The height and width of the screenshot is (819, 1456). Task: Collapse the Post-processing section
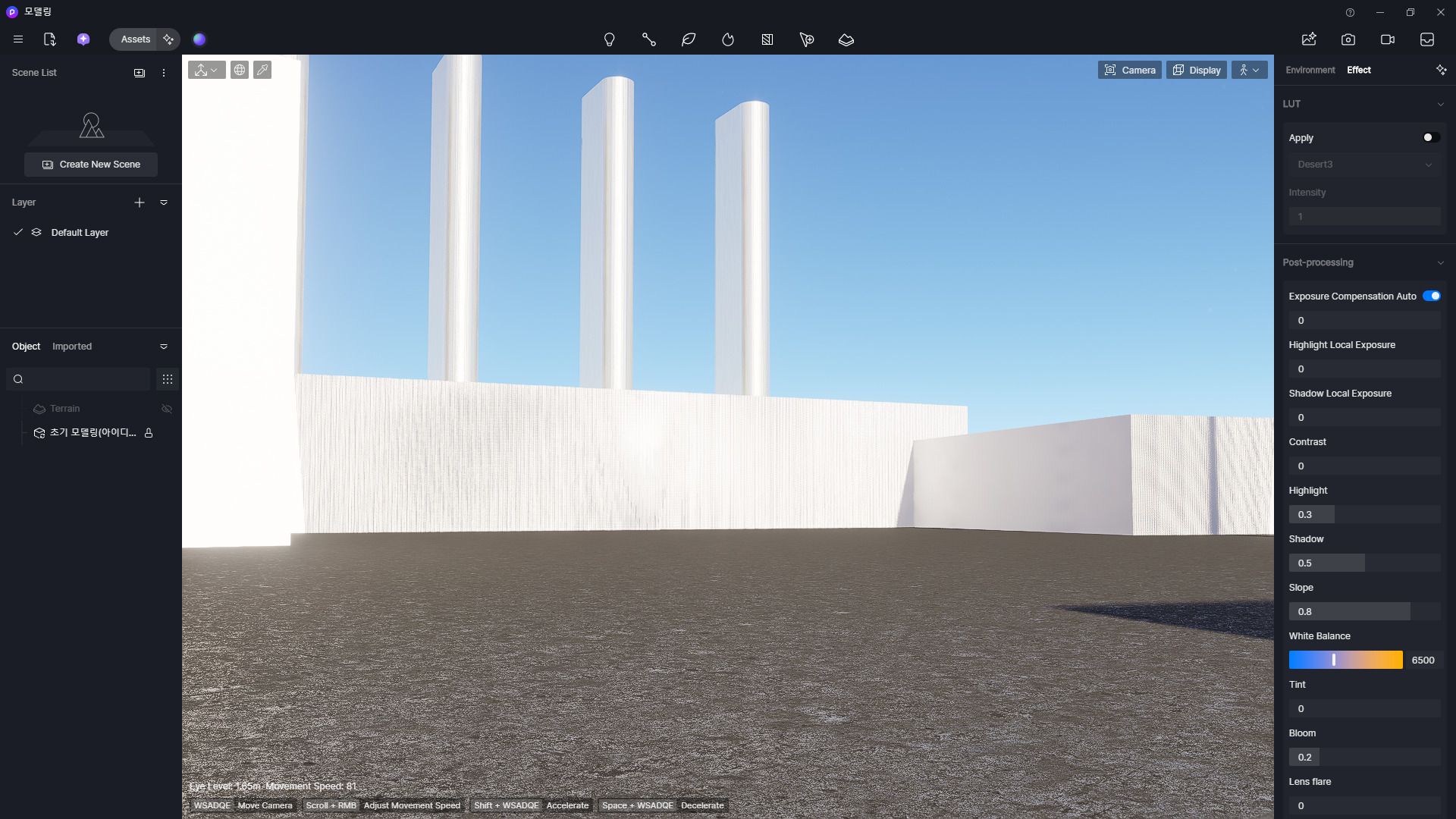1440,263
